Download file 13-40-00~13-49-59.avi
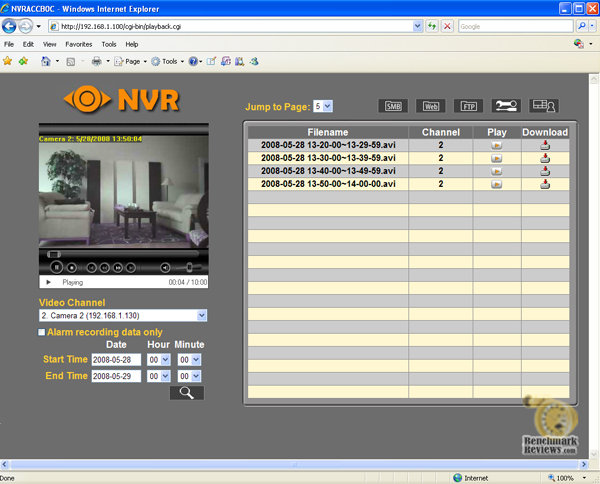The image size is (600, 484). 545,171
